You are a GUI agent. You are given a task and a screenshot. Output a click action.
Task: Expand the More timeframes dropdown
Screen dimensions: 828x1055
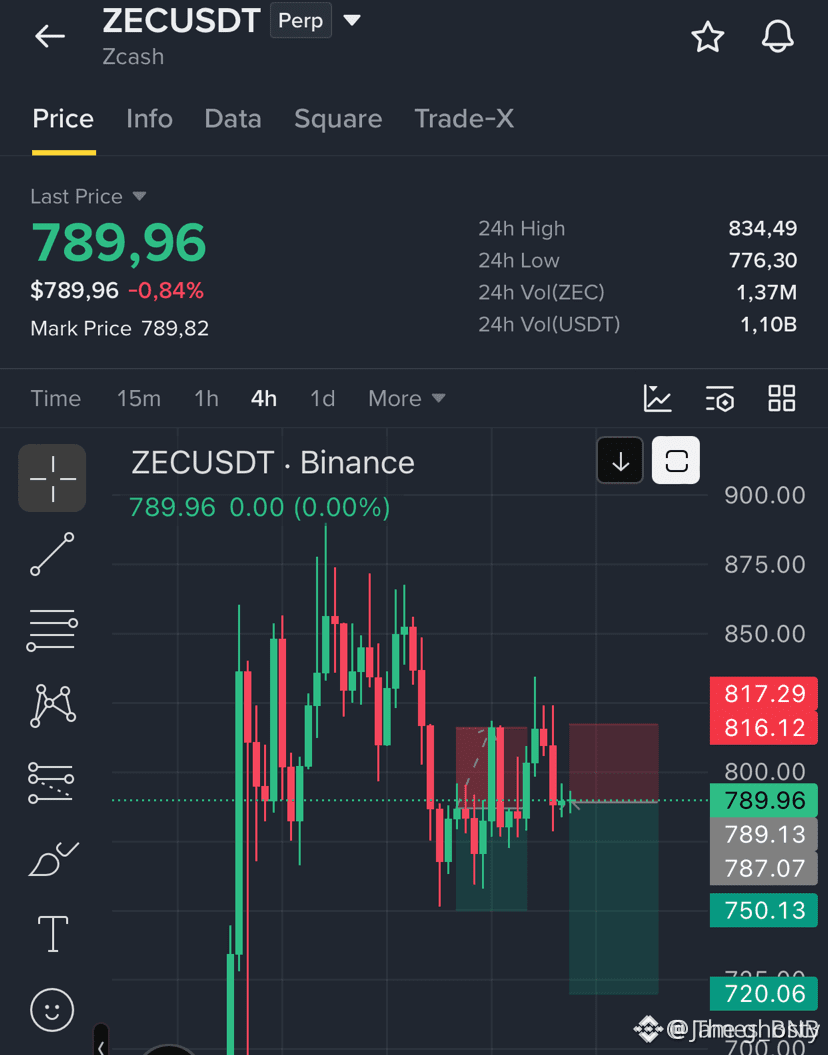pos(406,398)
